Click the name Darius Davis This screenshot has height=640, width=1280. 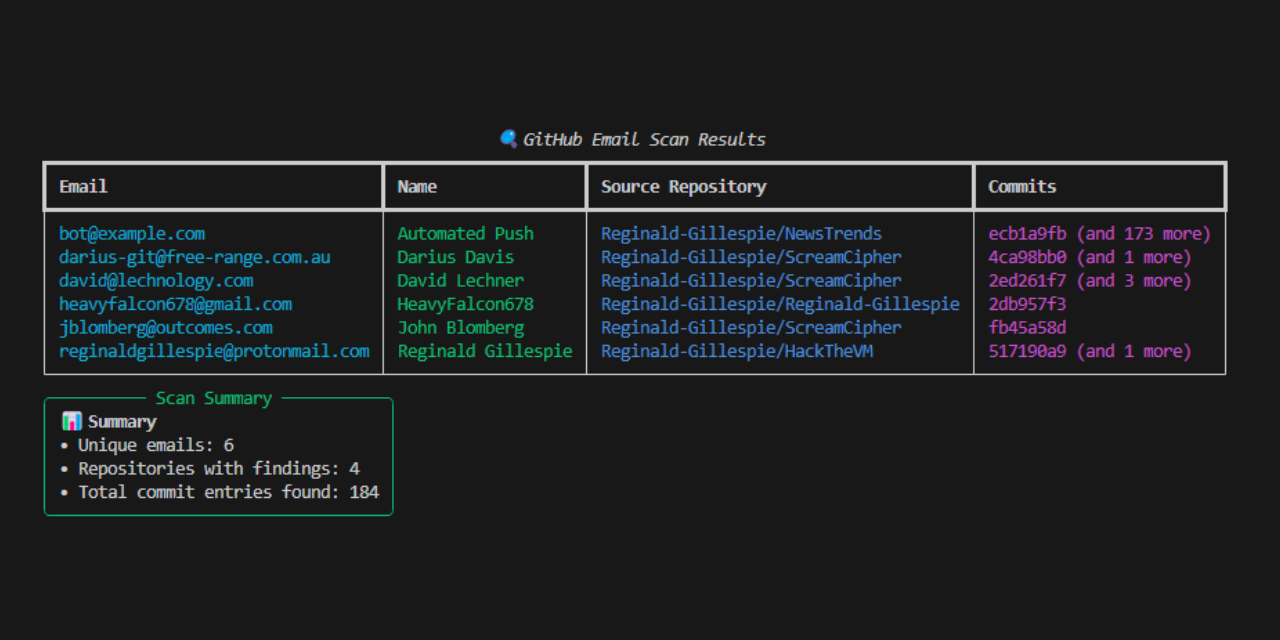(456, 257)
